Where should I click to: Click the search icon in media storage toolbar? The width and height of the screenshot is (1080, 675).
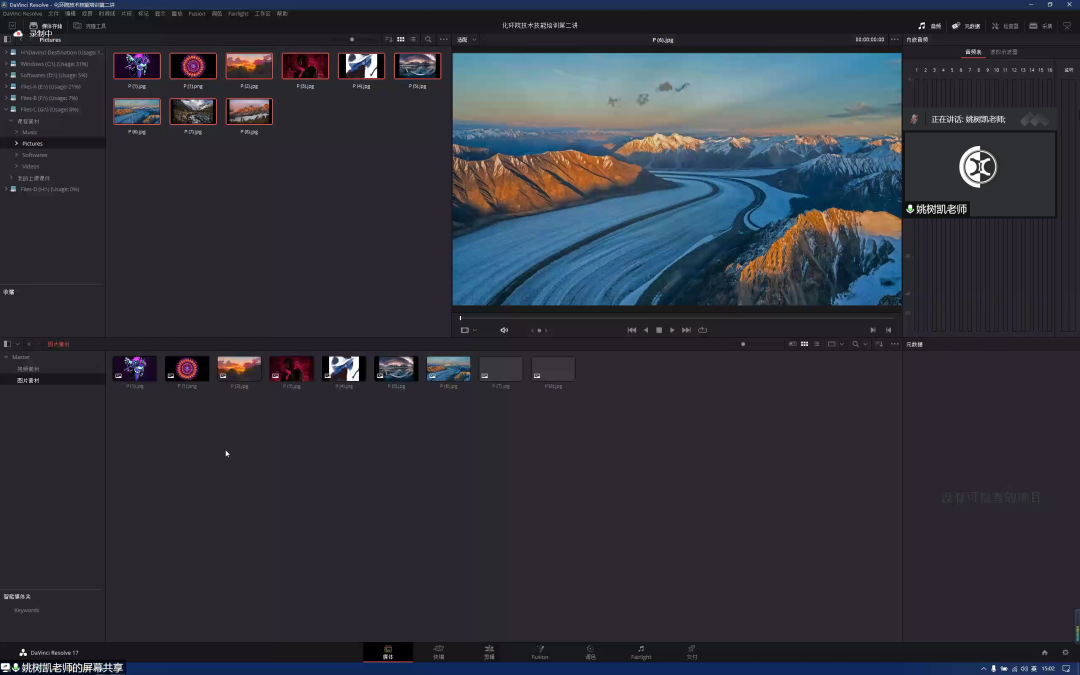click(x=428, y=39)
